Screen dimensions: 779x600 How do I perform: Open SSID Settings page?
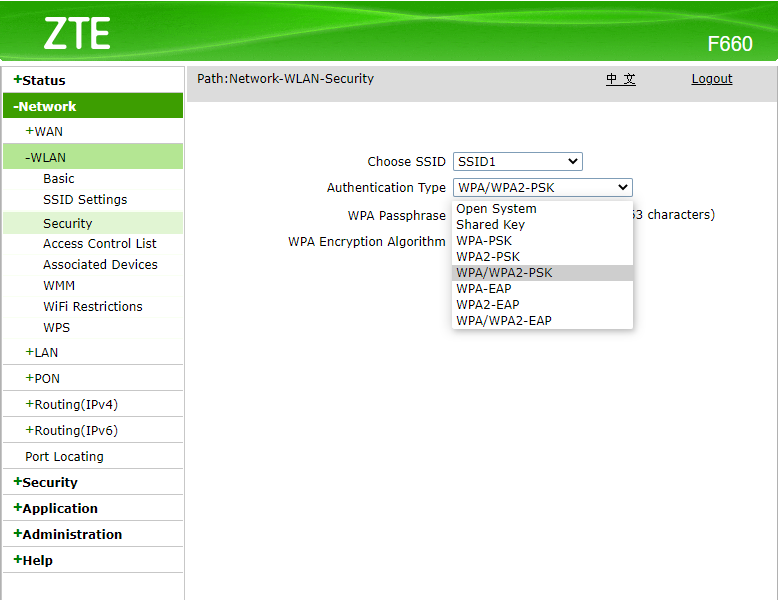click(x=85, y=200)
